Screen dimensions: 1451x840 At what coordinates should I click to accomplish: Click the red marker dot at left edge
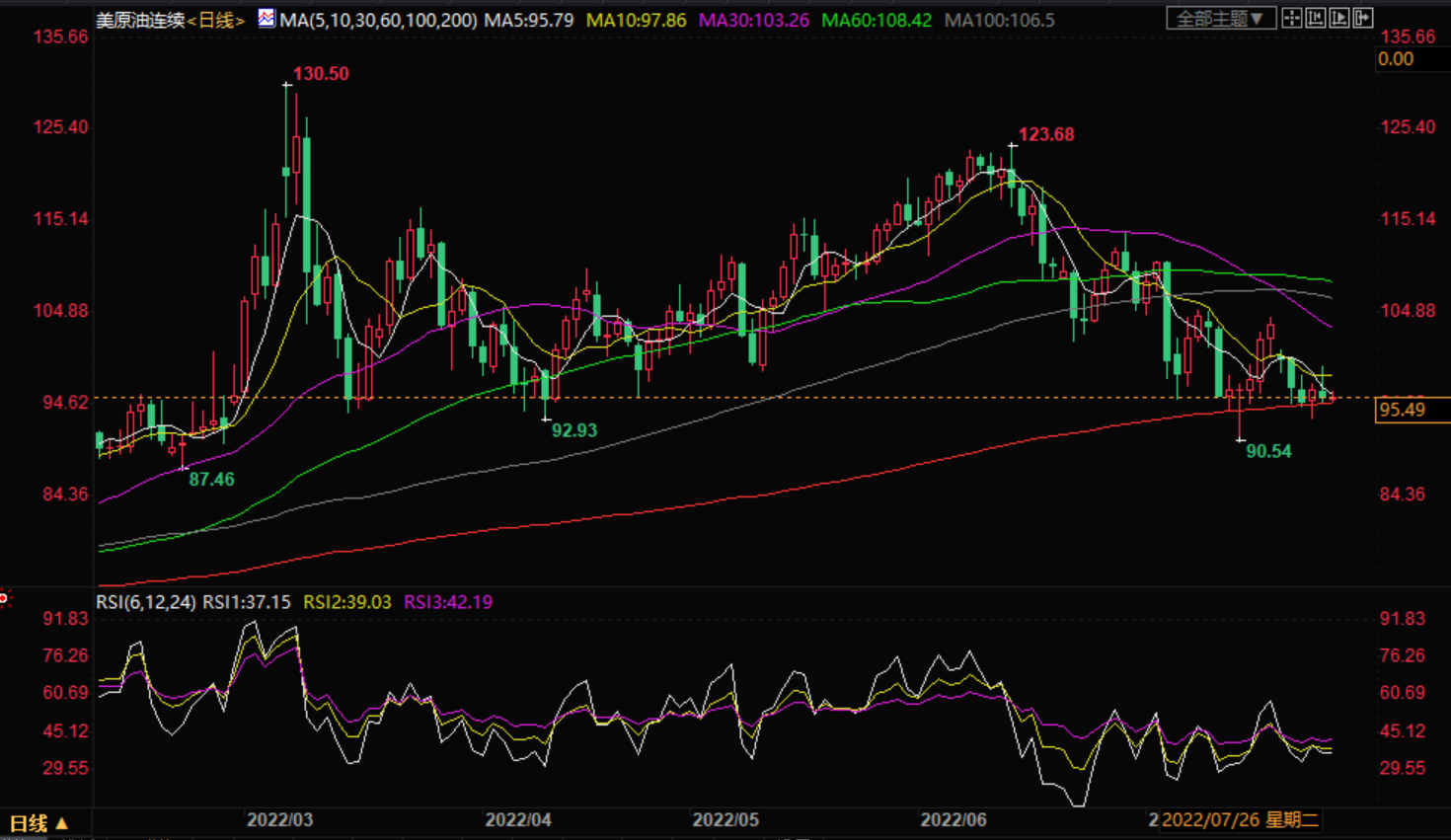click(x=4, y=598)
